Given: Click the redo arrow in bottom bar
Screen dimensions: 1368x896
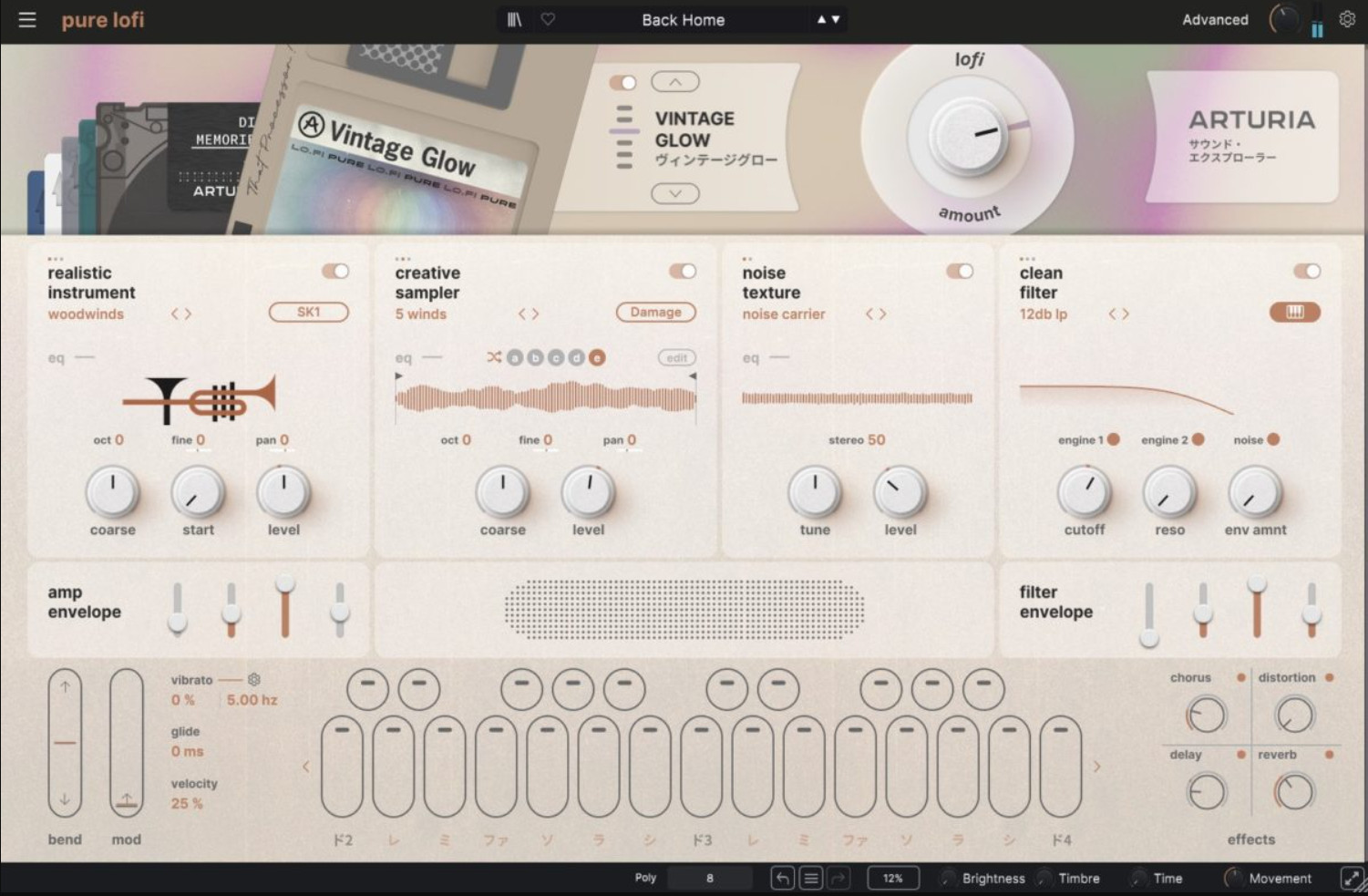Looking at the screenshot, I should tap(838, 879).
